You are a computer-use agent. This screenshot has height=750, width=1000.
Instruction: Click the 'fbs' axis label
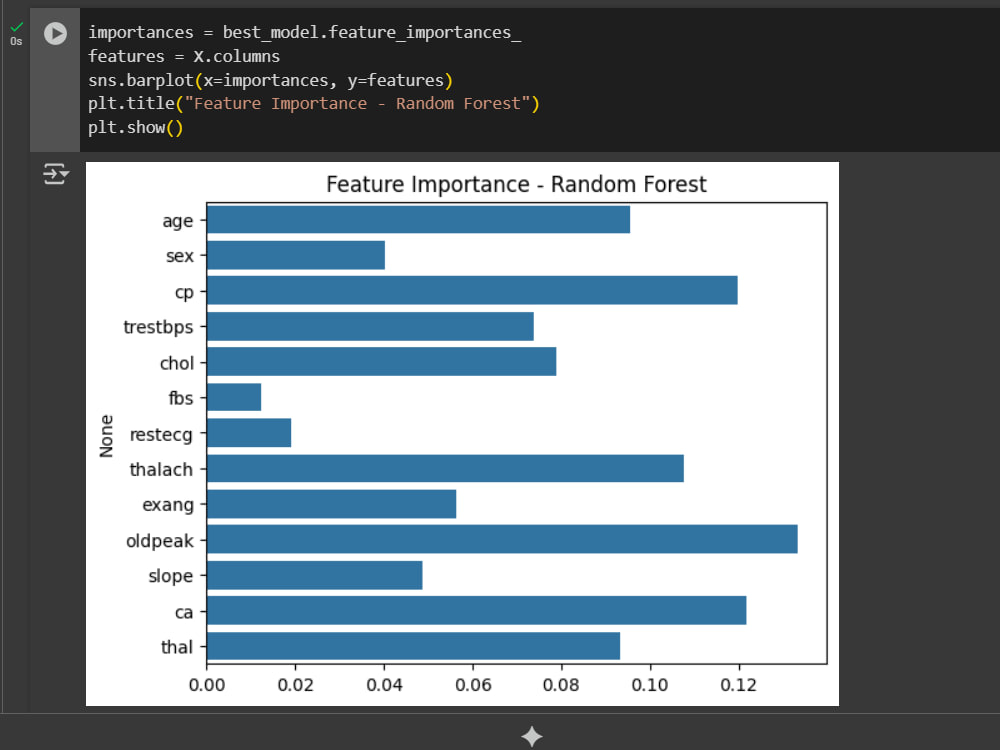tap(180, 399)
